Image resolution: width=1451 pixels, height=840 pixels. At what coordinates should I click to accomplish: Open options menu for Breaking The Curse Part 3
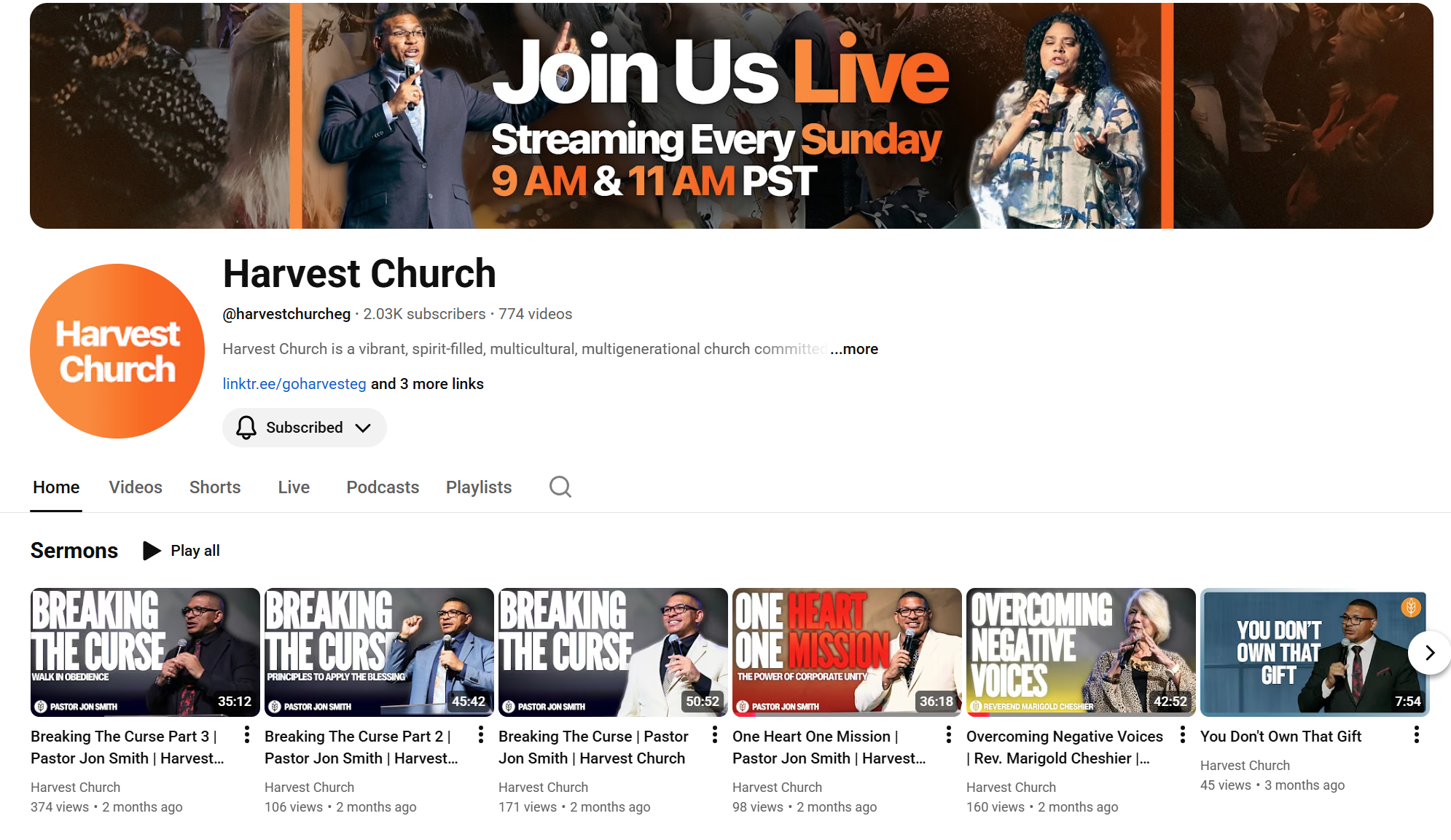(247, 735)
